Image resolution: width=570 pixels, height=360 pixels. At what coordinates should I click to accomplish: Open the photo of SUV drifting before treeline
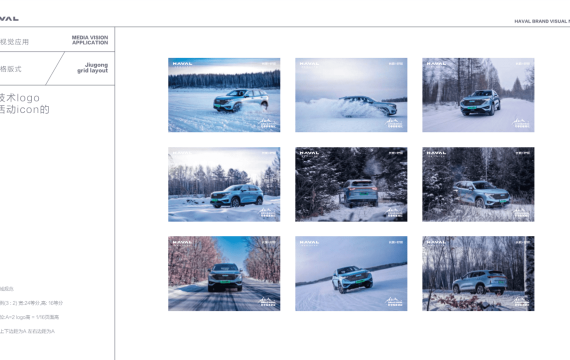(x=224, y=95)
